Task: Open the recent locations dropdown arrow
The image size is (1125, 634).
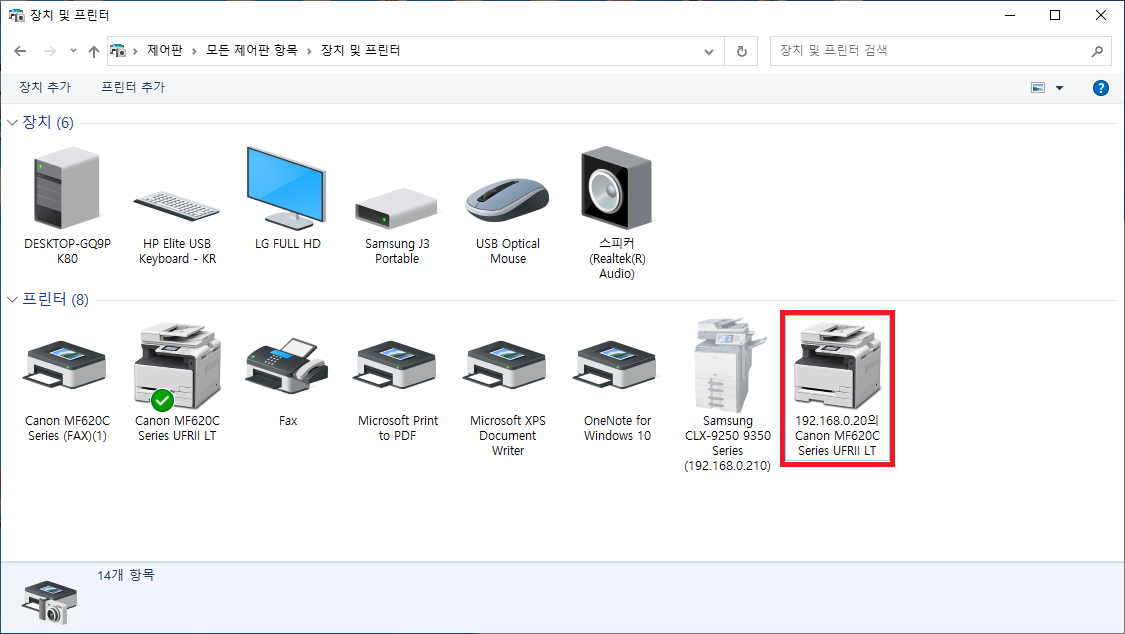Action: 73,51
